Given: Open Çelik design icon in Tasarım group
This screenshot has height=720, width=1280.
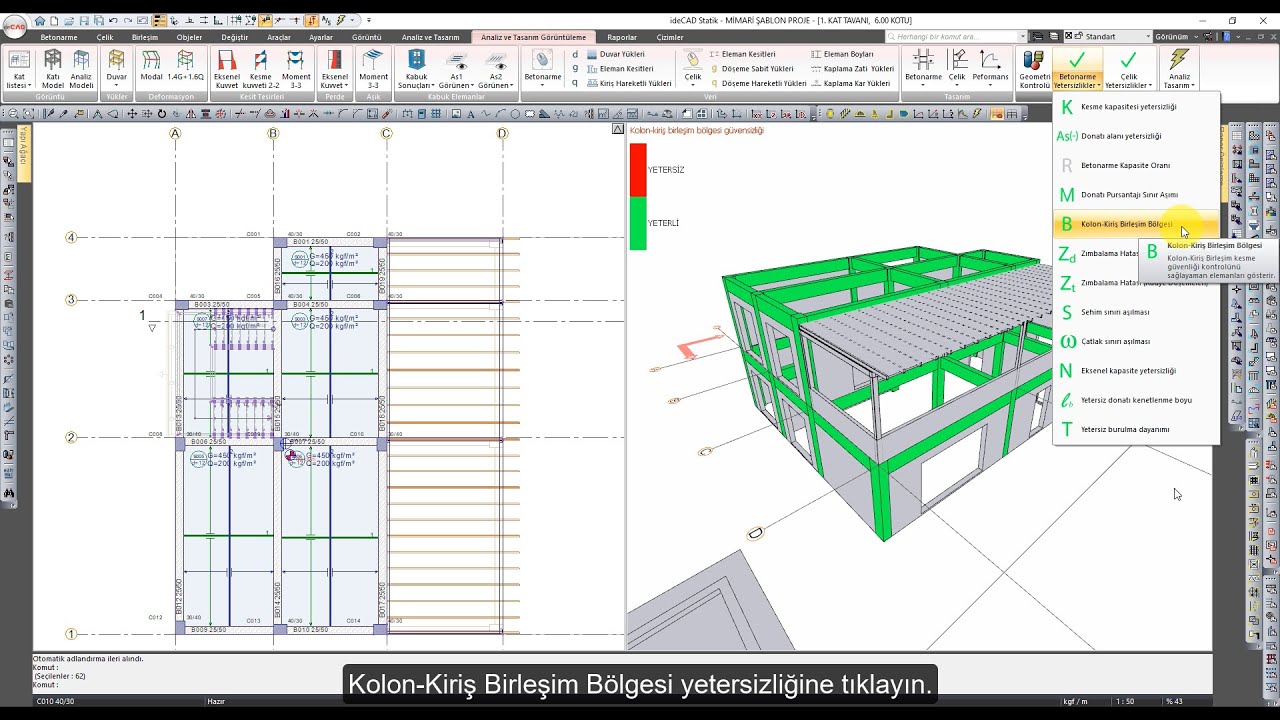Looking at the screenshot, I should tap(957, 69).
